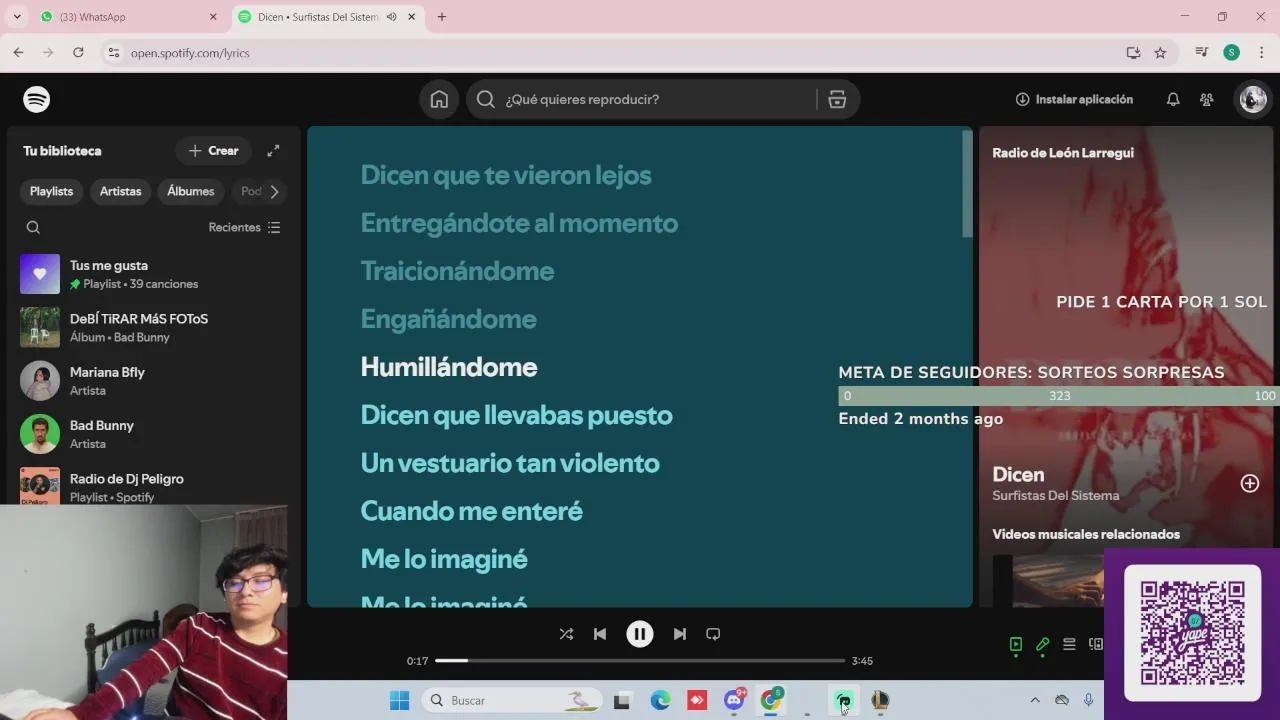Open a new browser tab
This screenshot has height=720, width=1280.
click(442, 17)
